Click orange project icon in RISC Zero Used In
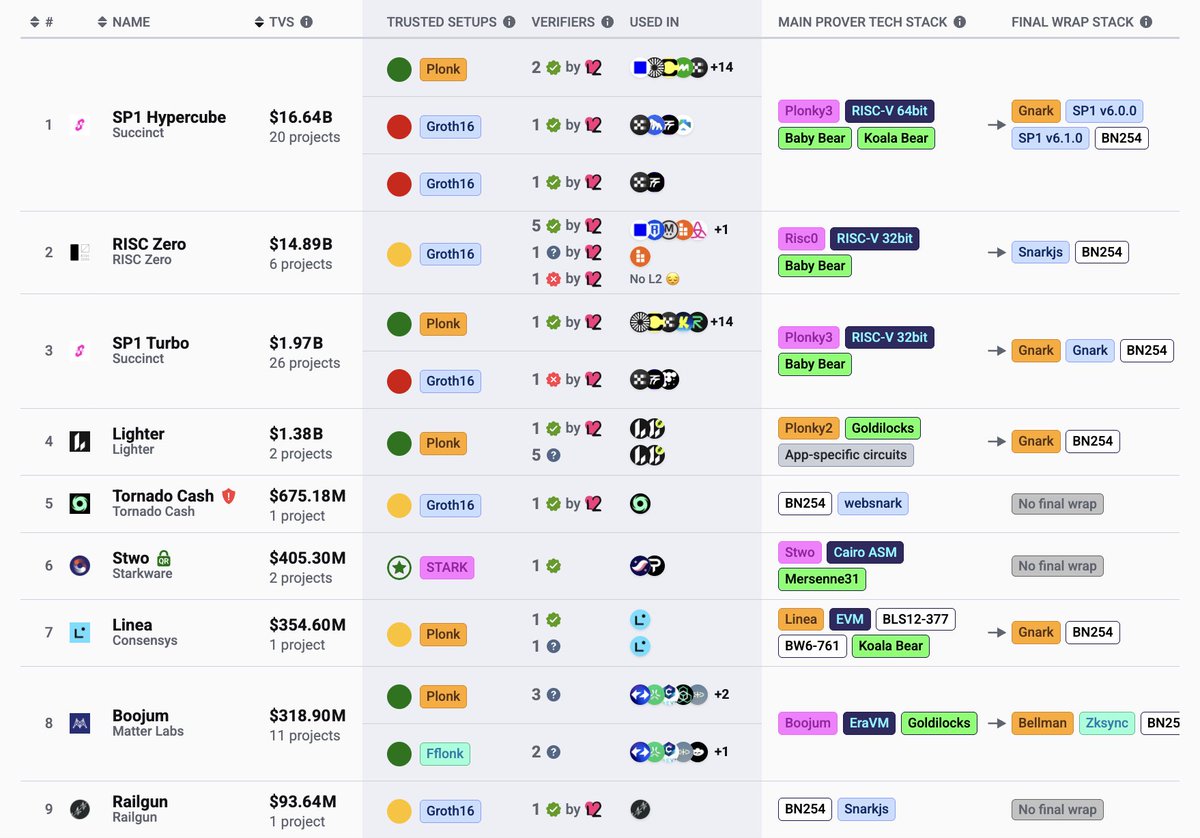Viewport: 1200px width, 838px height. pos(640,257)
